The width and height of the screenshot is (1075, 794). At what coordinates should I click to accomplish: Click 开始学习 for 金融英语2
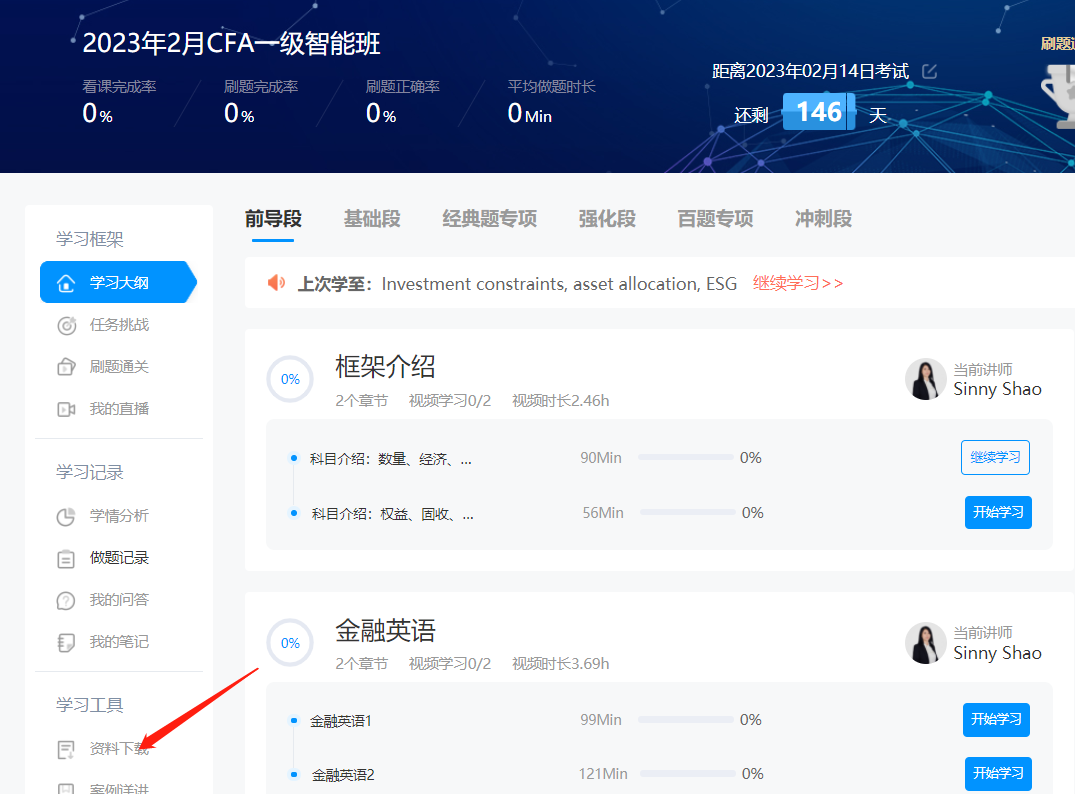[997, 774]
